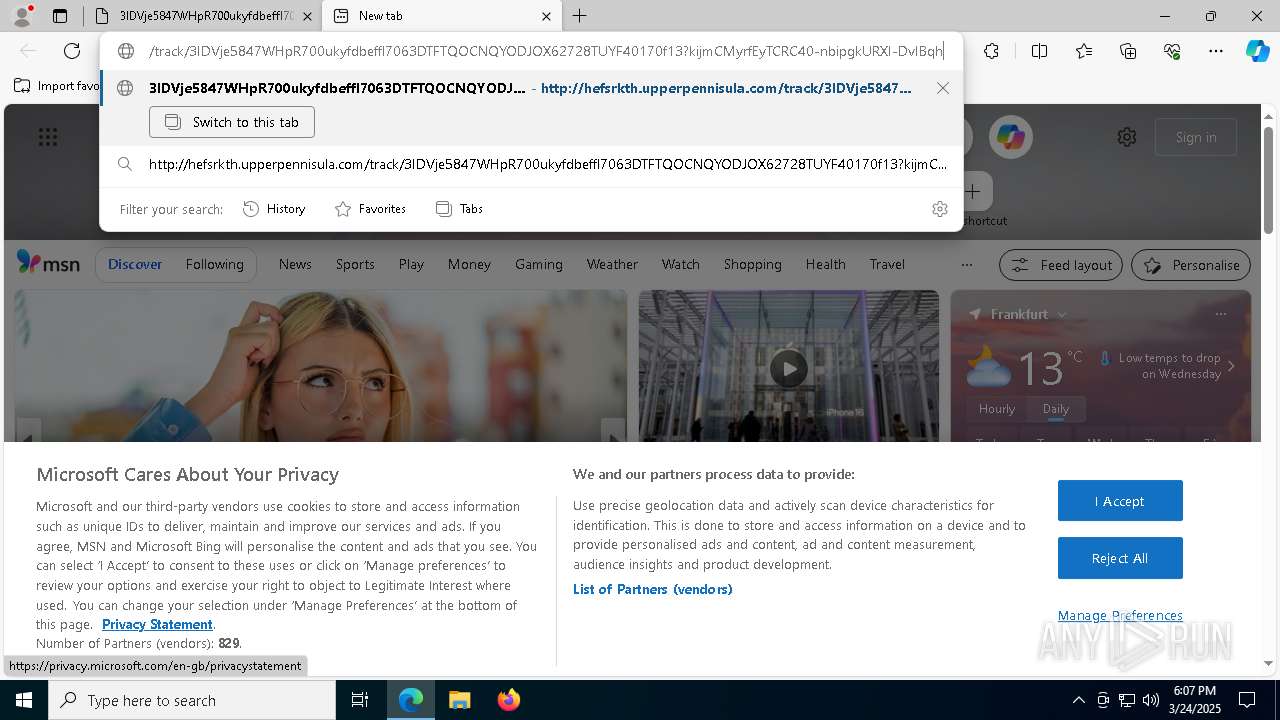Go to the Gaming category

(x=539, y=264)
